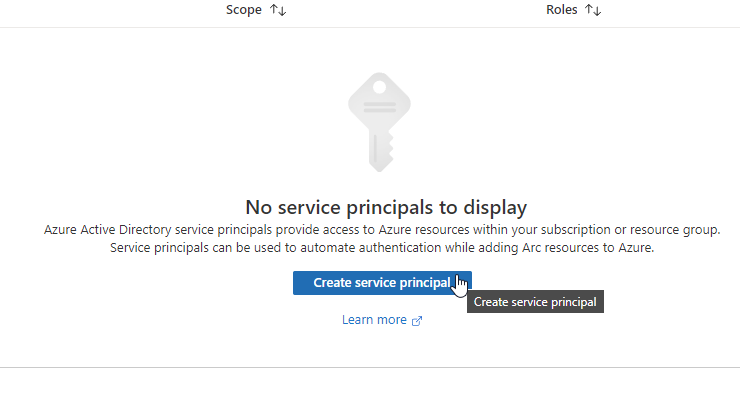The width and height of the screenshot is (740, 400).
Task: Click the down arrow beside Roles
Action: pos(597,11)
